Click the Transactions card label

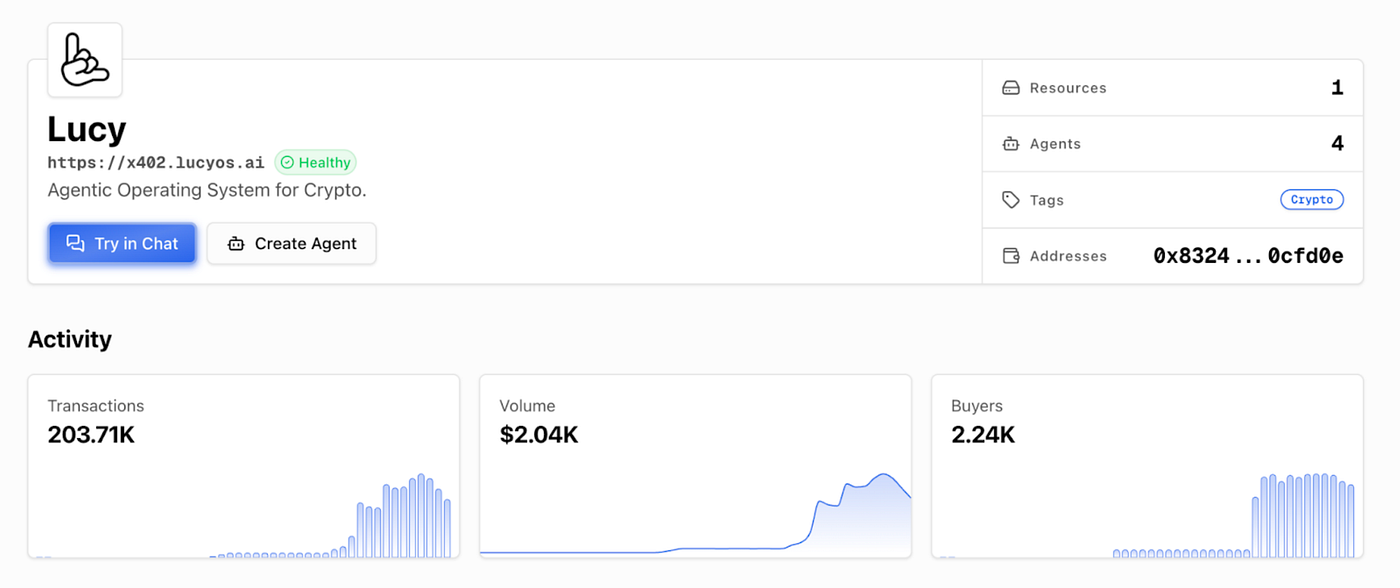click(96, 406)
